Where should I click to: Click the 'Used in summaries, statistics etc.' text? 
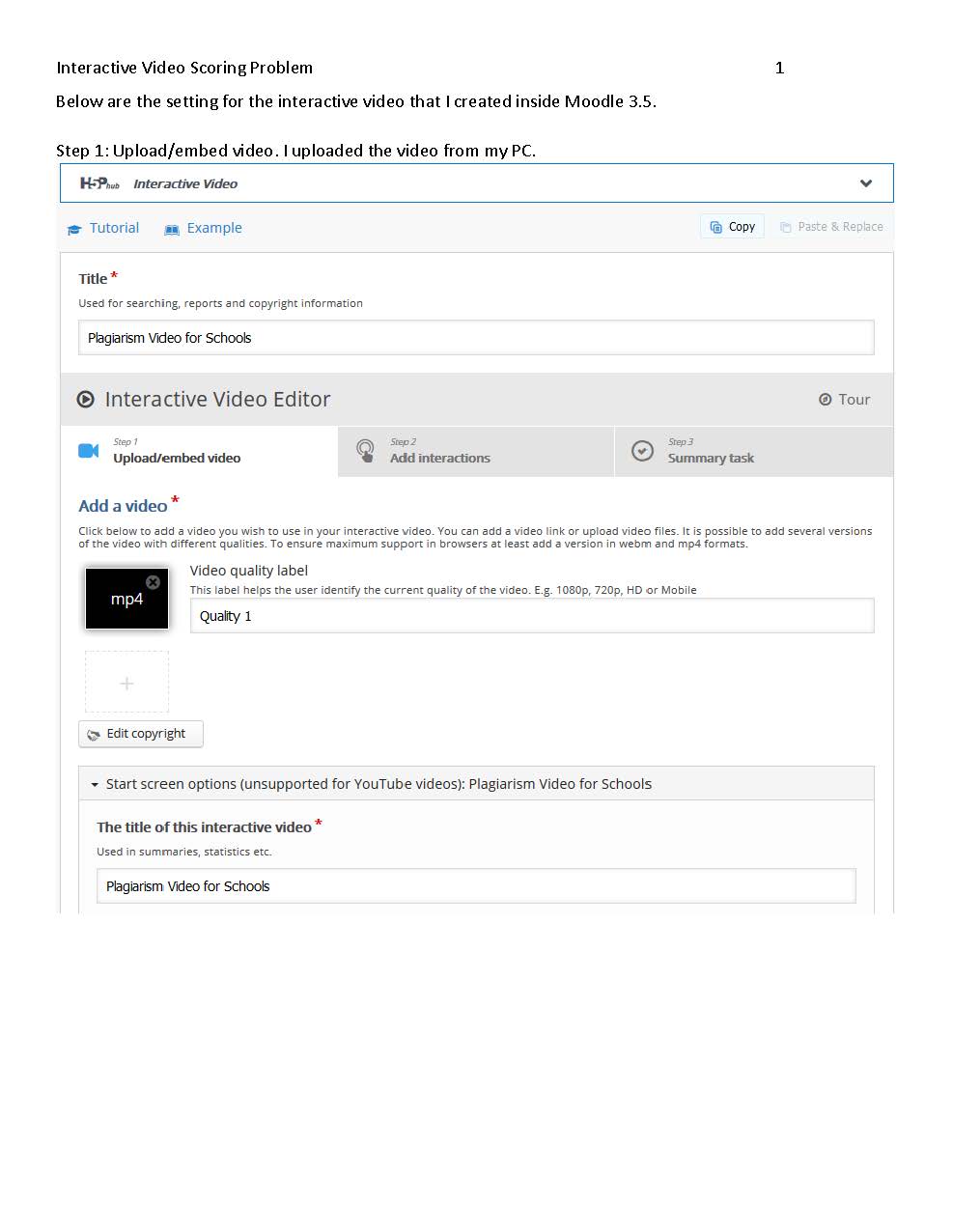click(184, 852)
